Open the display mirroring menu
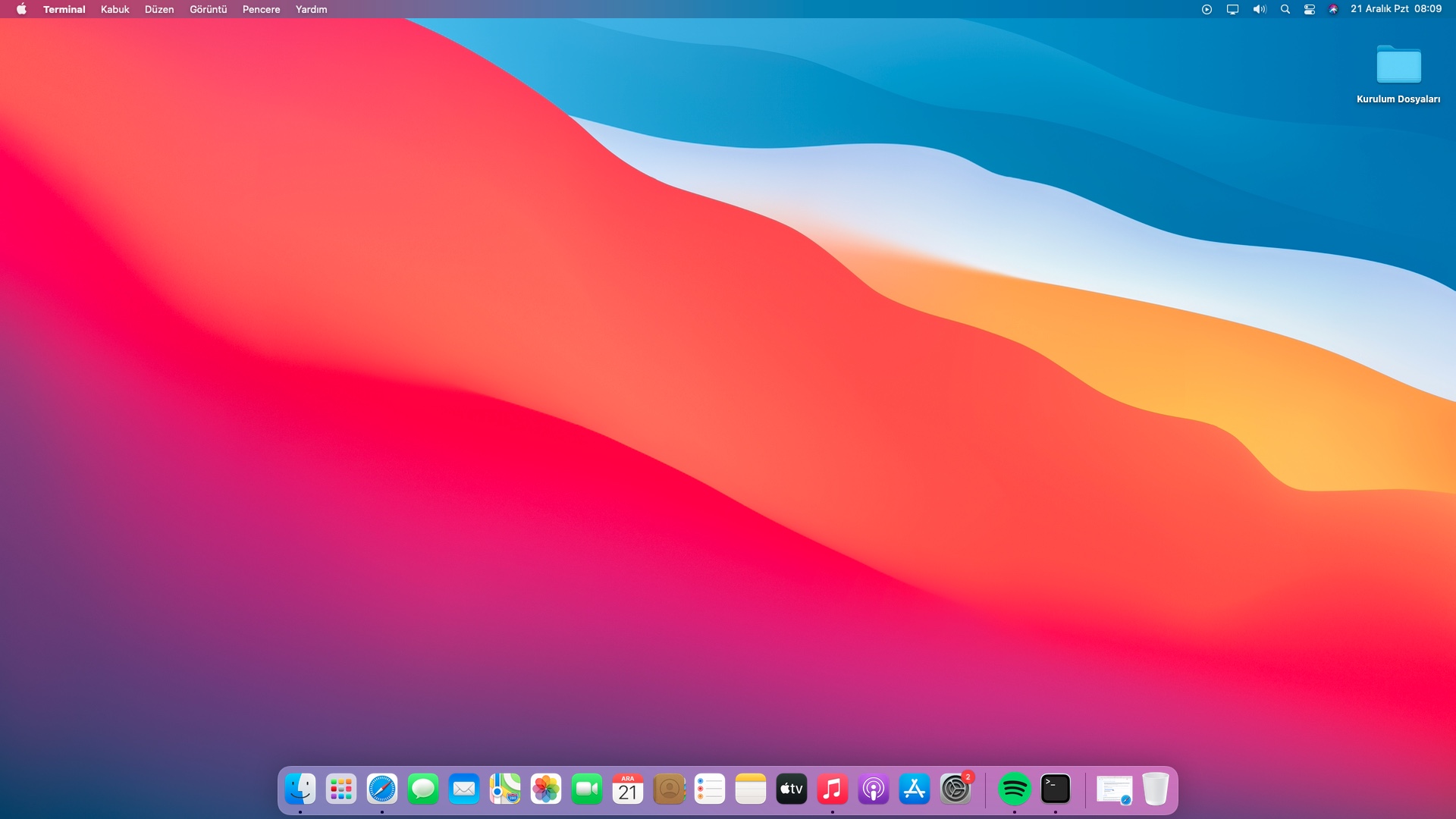The height and width of the screenshot is (819, 1456). click(1233, 9)
